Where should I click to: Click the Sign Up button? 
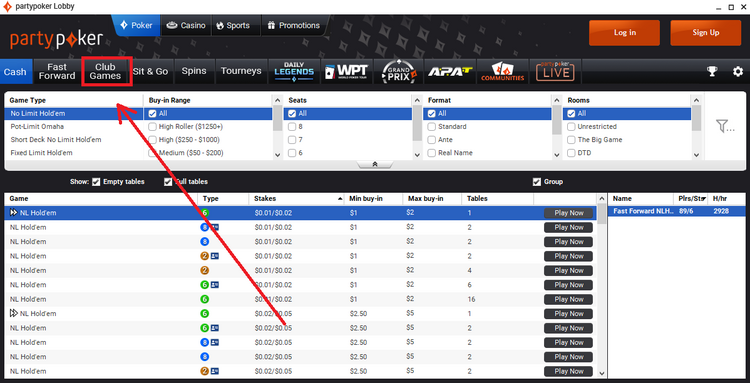click(706, 33)
